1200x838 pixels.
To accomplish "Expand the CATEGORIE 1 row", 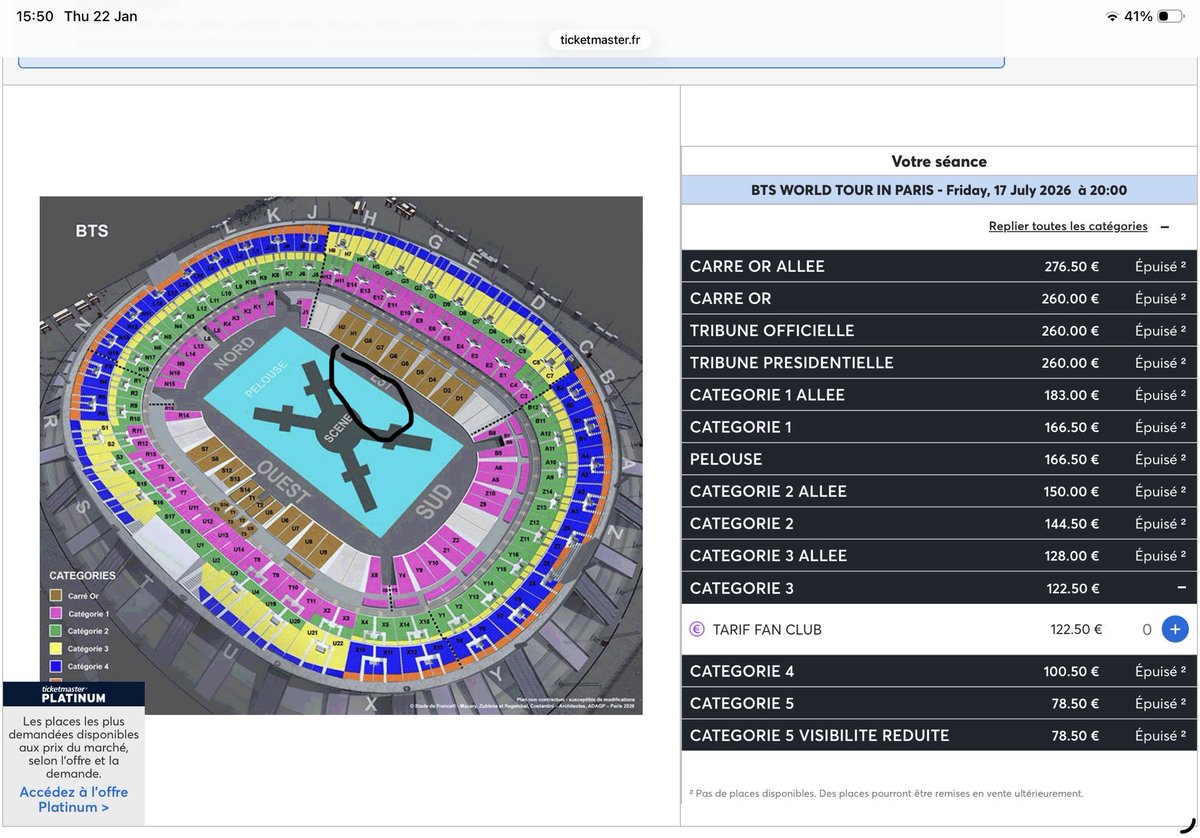I will tap(939, 427).
